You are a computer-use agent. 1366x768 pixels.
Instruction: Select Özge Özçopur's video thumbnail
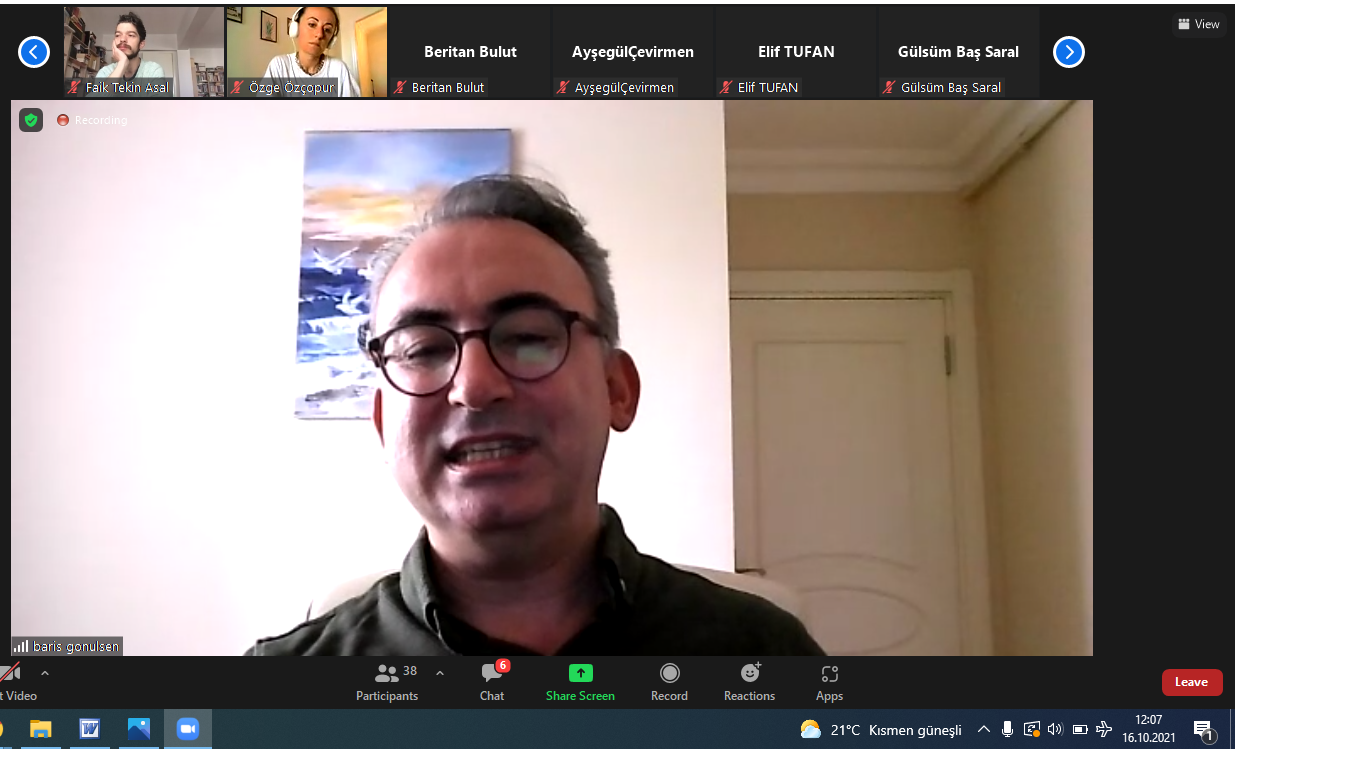[306, 51]
